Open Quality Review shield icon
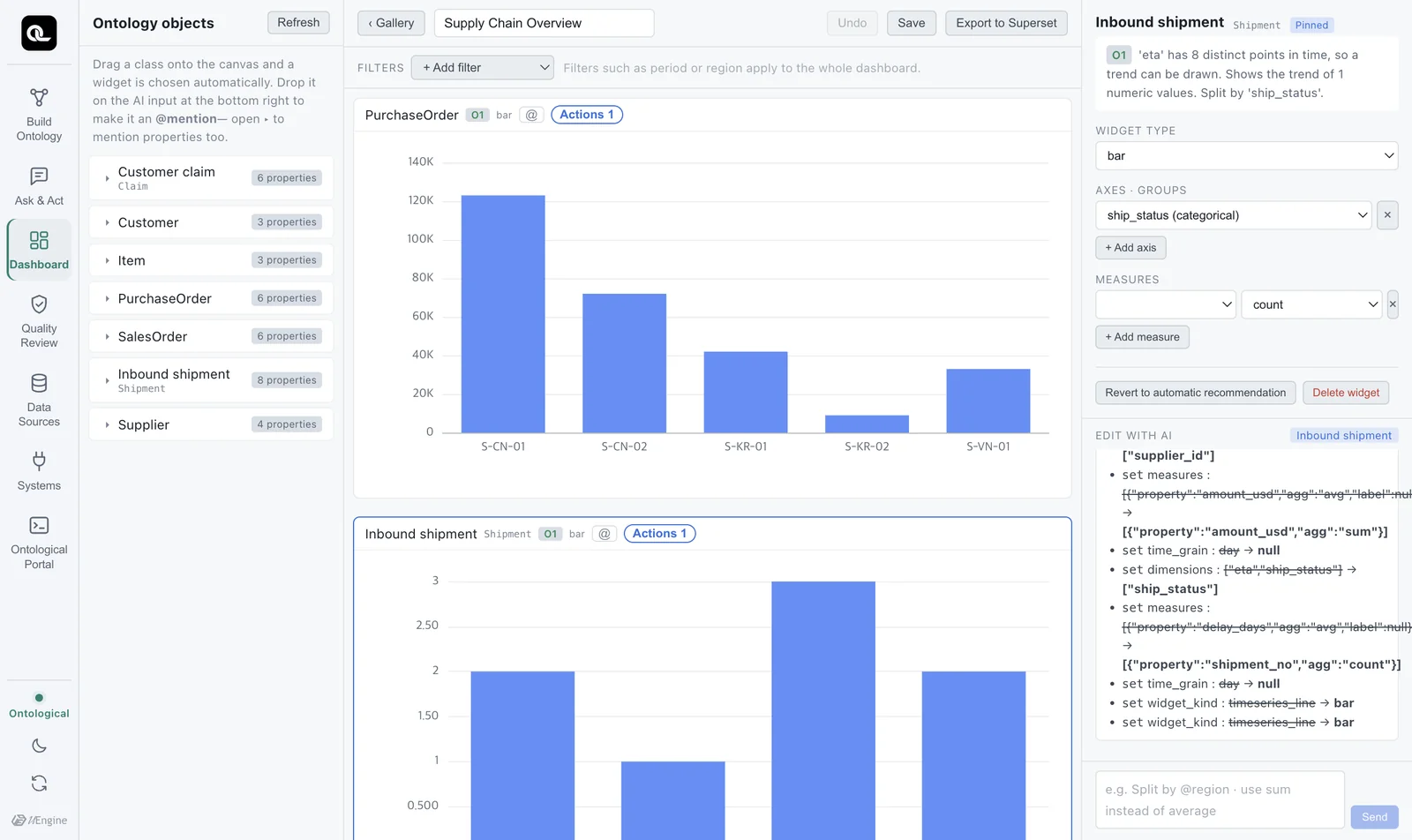 pos(39,304)
